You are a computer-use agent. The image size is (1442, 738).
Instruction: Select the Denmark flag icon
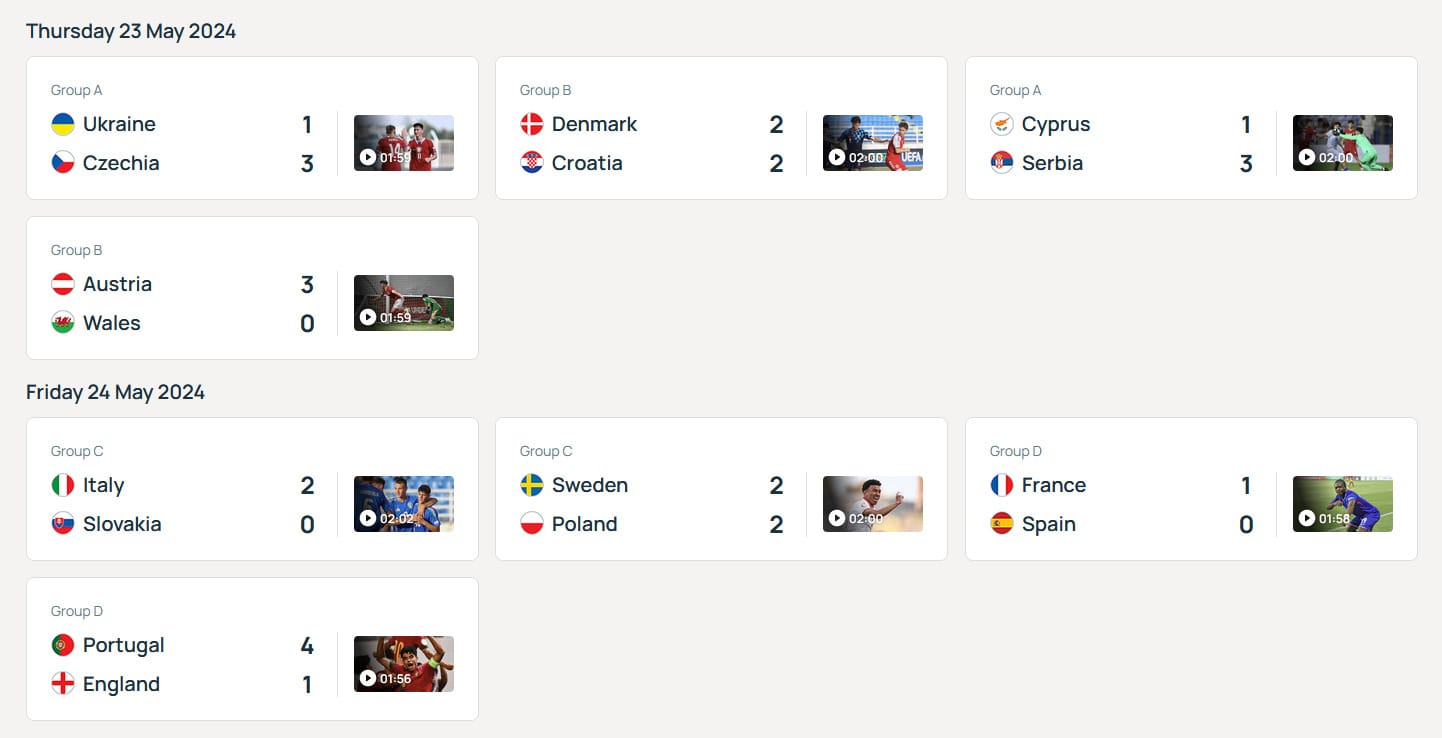(x=531, y=124)
